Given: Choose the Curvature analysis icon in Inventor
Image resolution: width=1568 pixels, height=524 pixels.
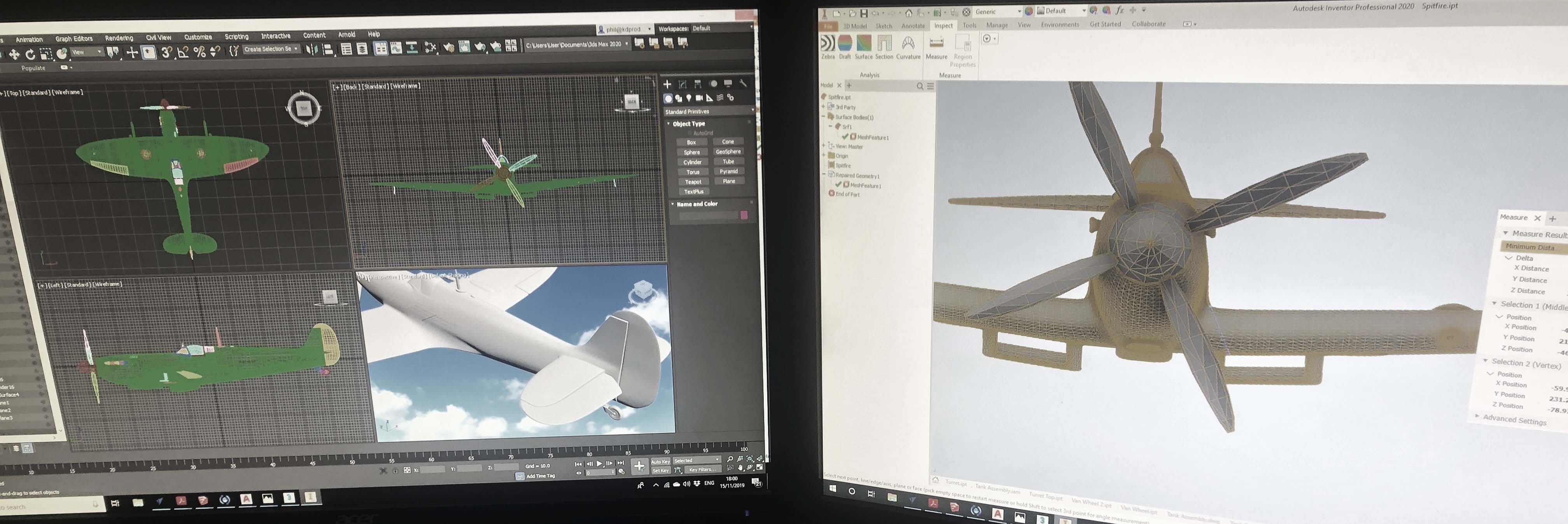Looking at the screenshot, I should tap(908, 47).
